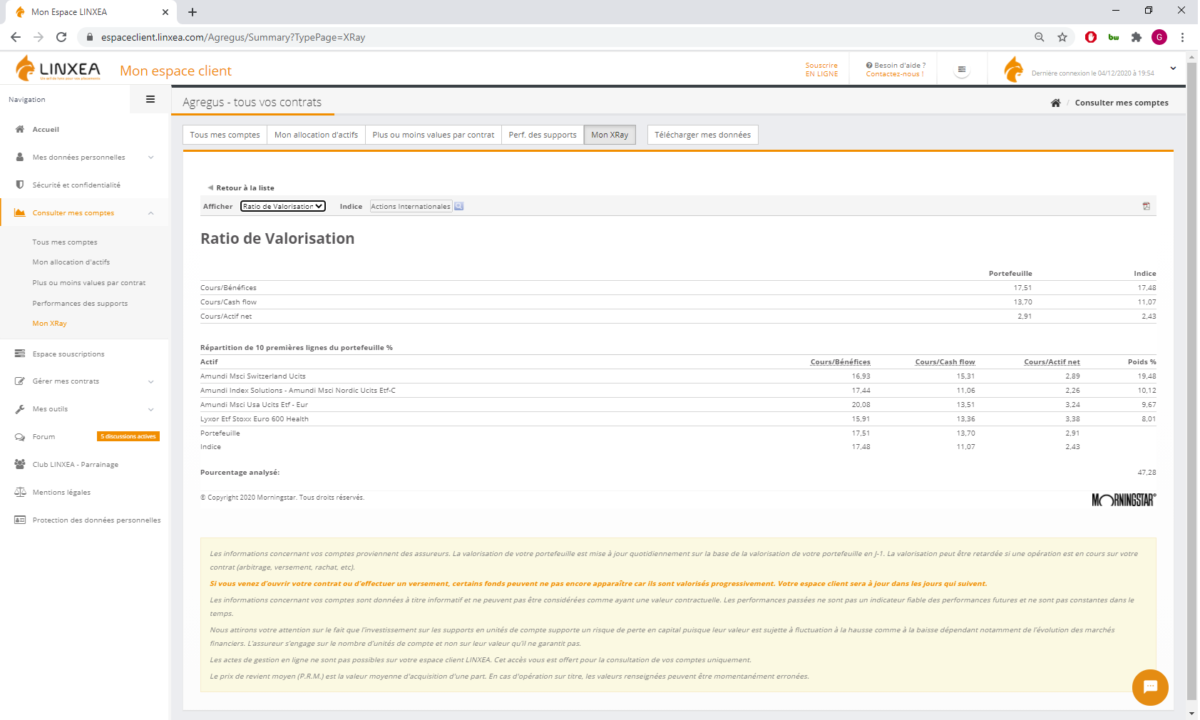Click Consulter mes comptes breadcrumb
The width and height of the screenshot is (1200, 720).
click(x=1122, y=103)
